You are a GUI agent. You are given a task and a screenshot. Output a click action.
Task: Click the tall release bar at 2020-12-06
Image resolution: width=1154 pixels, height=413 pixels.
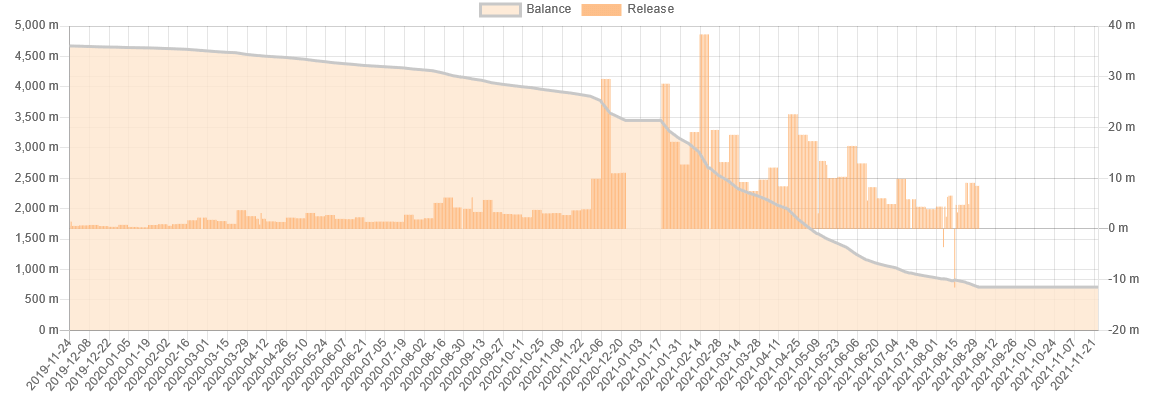(x=606, y=153)
